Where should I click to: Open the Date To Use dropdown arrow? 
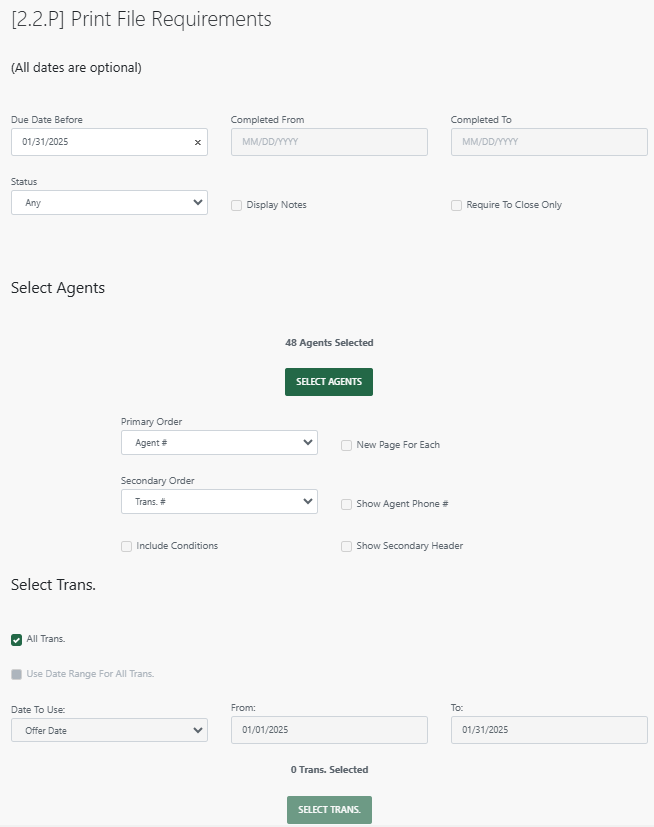click(197, 730)
